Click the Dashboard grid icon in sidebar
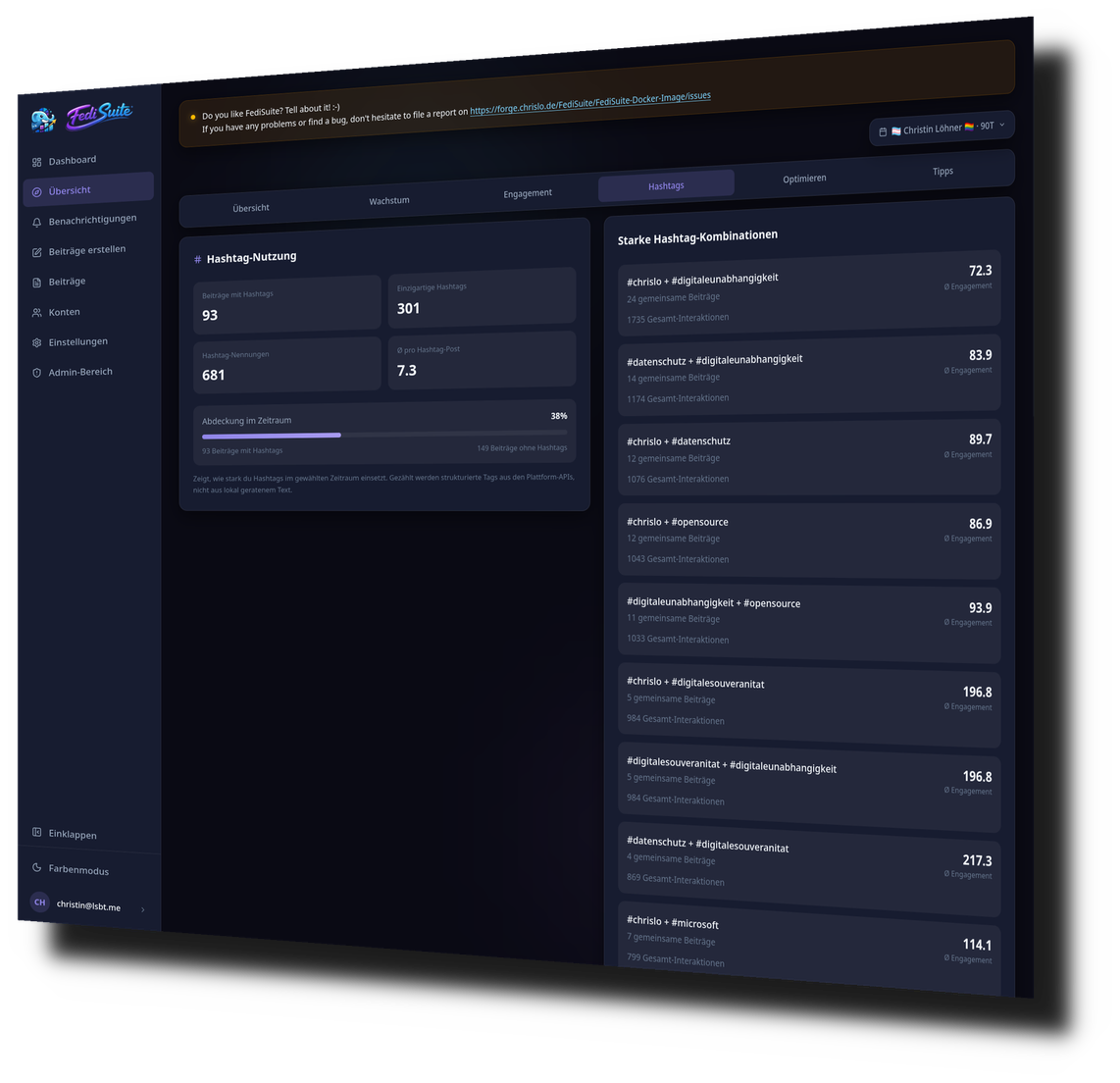1120x1083 pixels. tap(36, 162)
